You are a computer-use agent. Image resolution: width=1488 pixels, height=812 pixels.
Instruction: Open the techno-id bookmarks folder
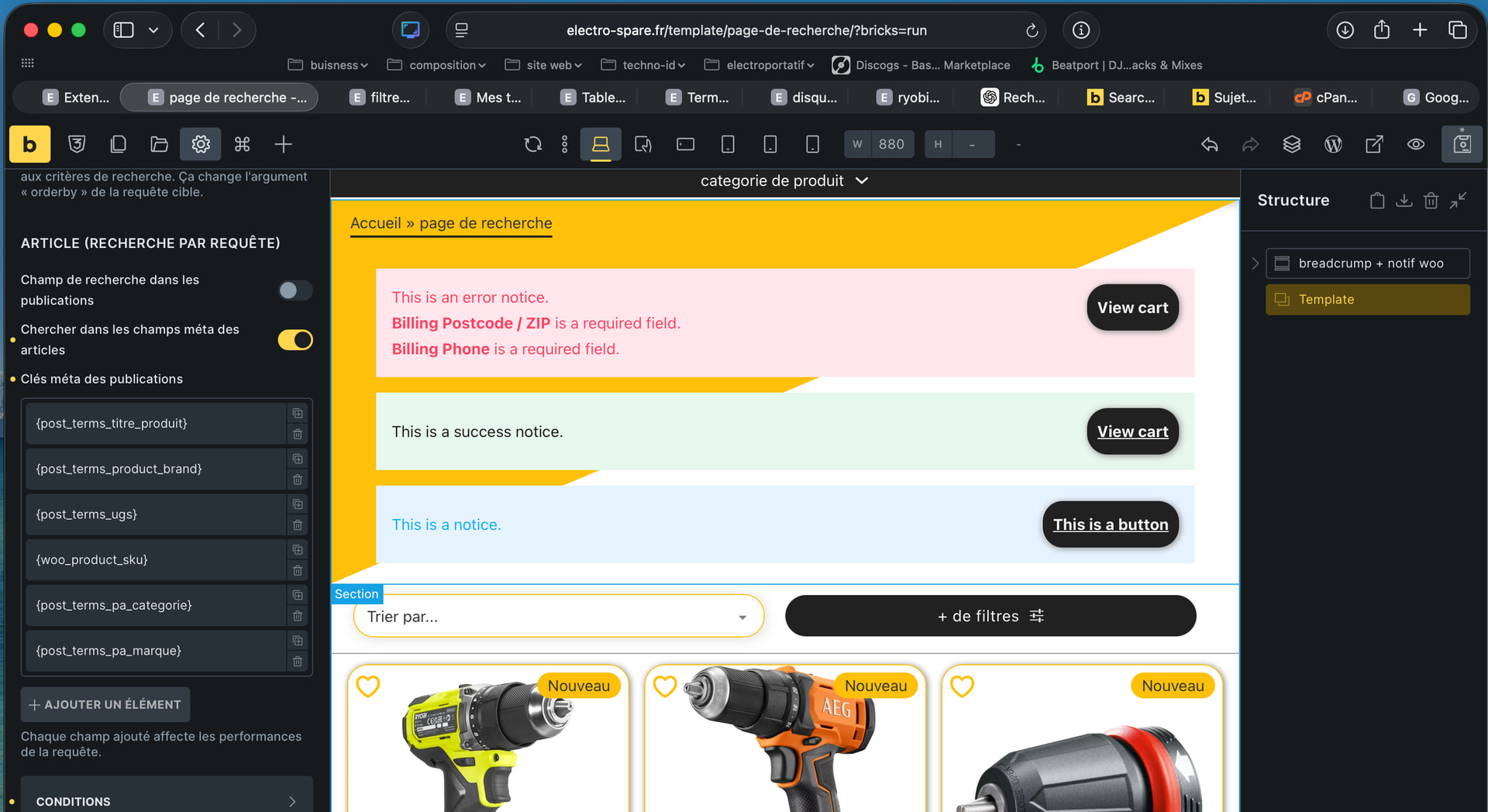(643, 65)
